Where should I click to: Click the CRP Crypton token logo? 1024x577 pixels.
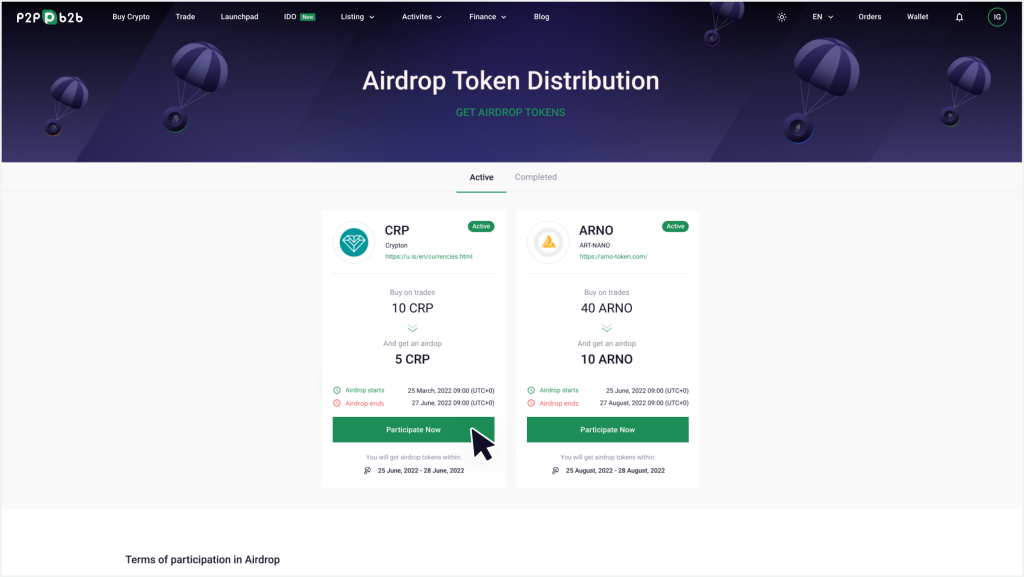click(x=354, y=242)
